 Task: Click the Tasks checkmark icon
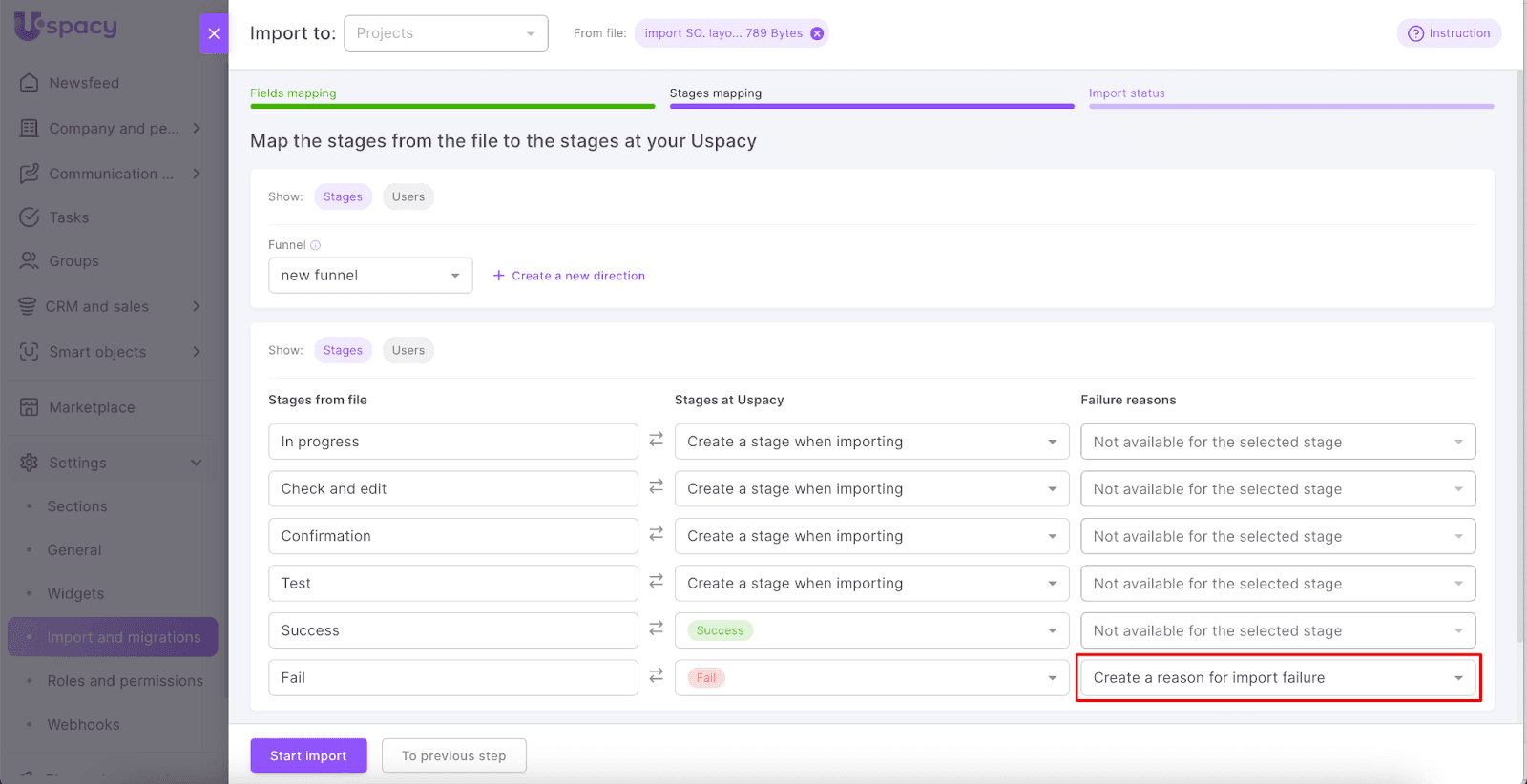tap(30, 217)
